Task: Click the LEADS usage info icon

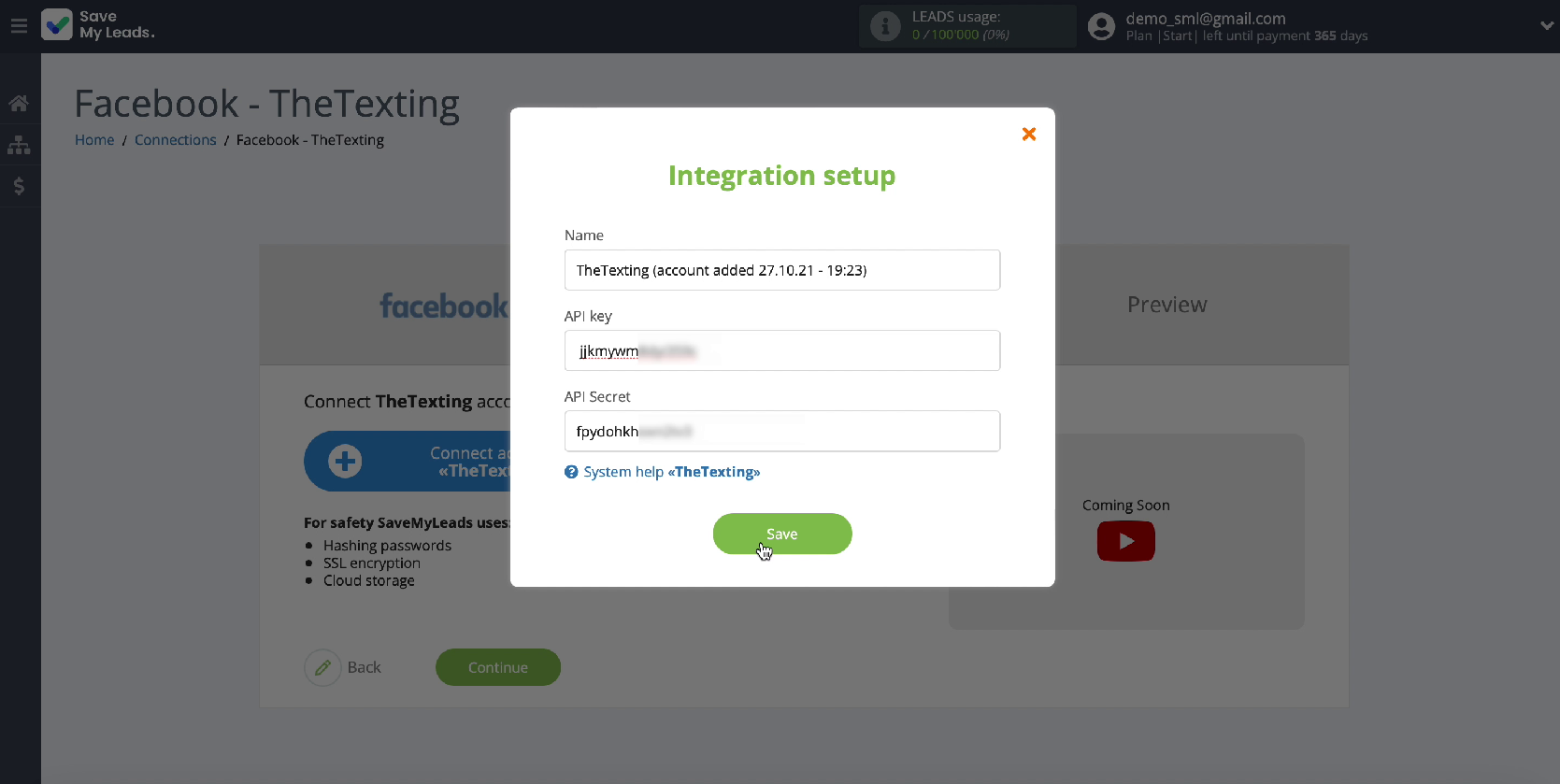Action: (884, 26)
